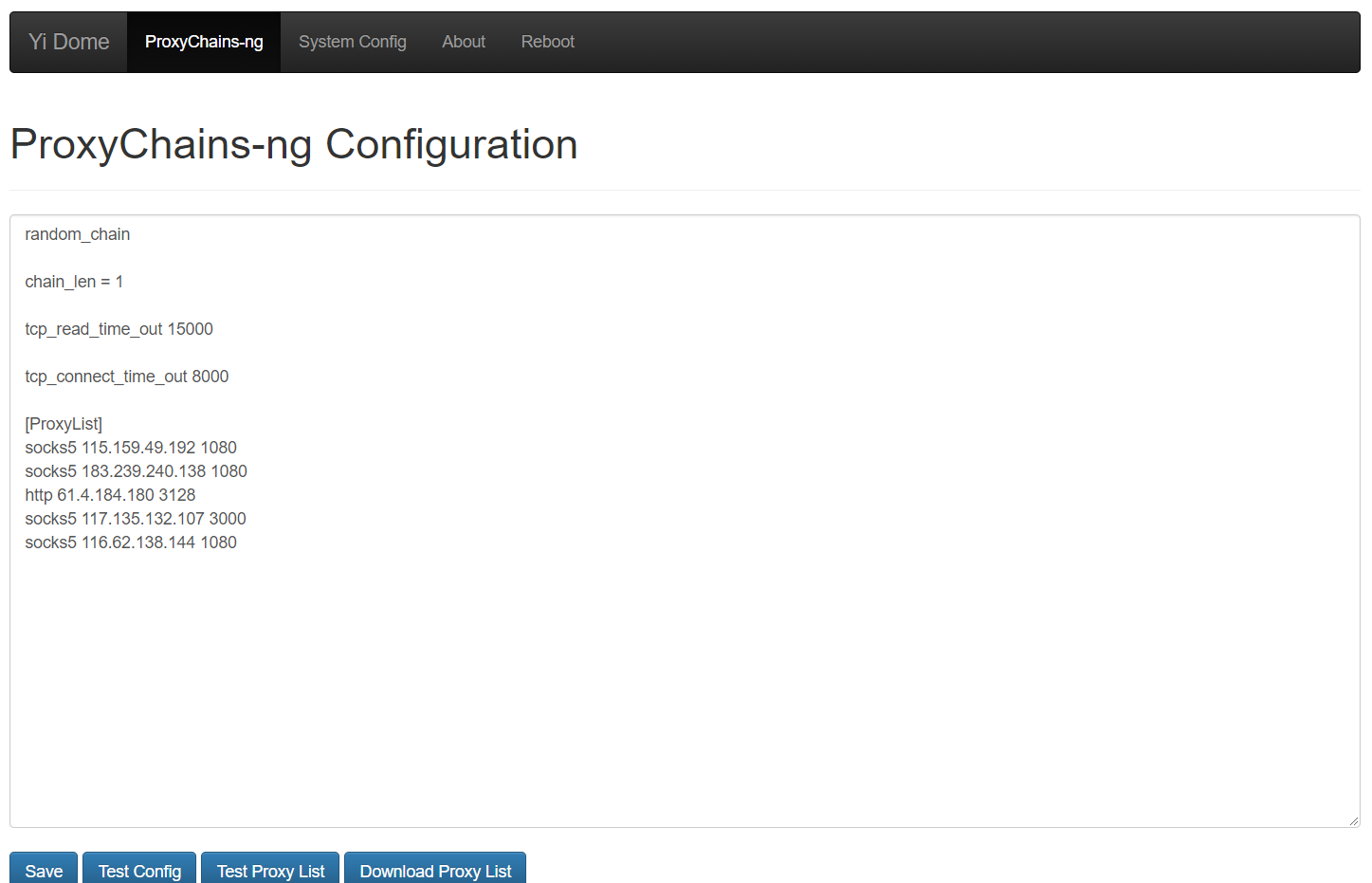1372x883 pixels.
Task: Click the Test Proxy List button
Action: click(270, 870)
